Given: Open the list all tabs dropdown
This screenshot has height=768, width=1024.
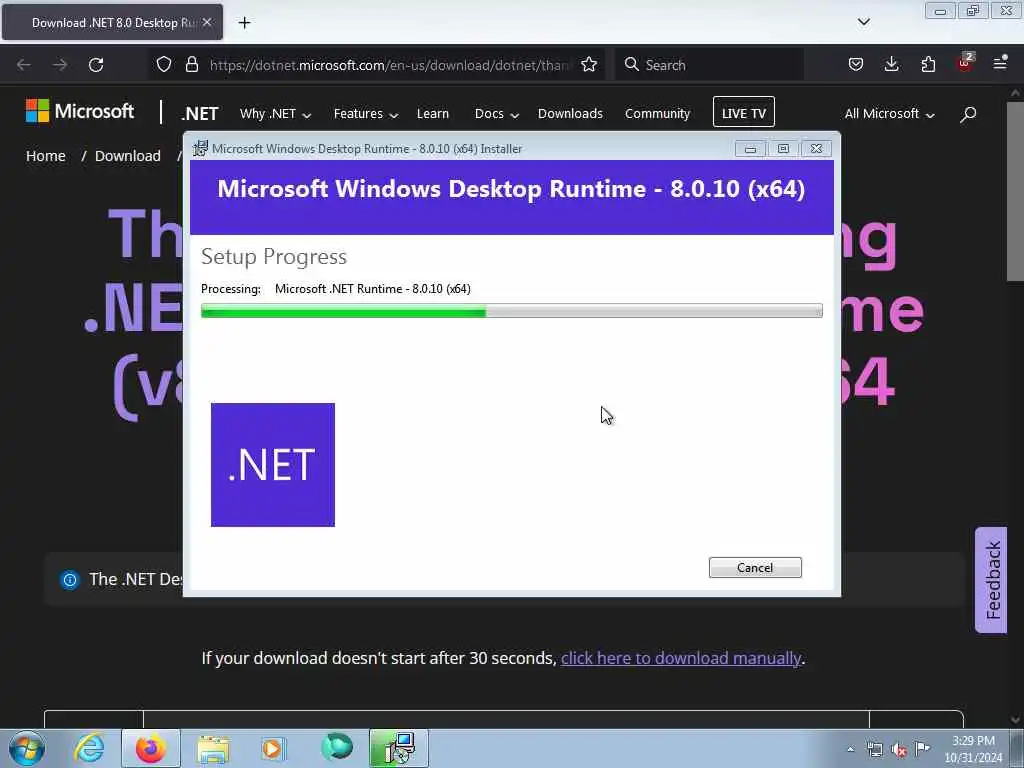Looking at the screenshot, I should point(863,22).
